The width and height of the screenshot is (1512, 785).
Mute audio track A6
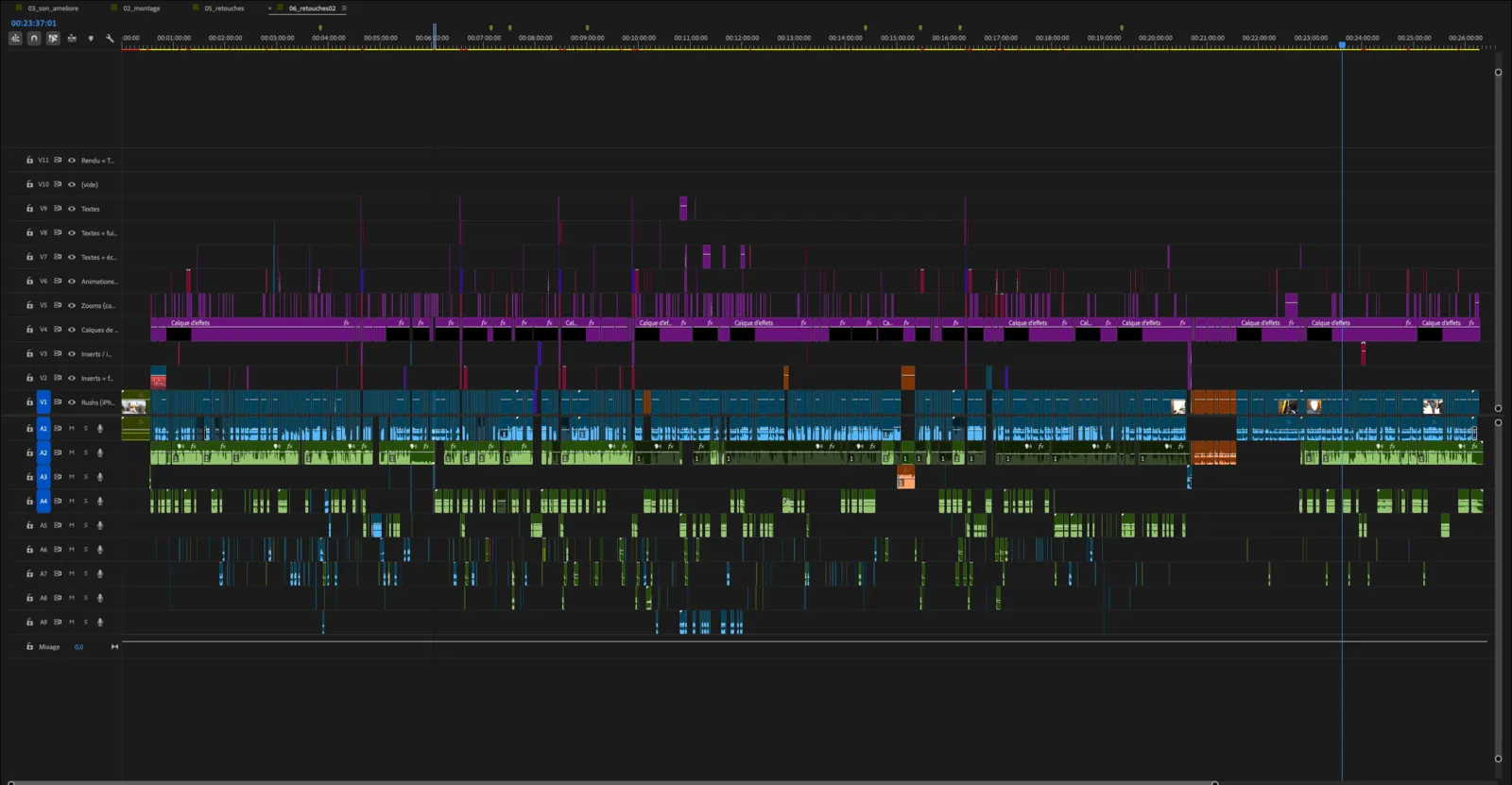click(x=72, y=550)
